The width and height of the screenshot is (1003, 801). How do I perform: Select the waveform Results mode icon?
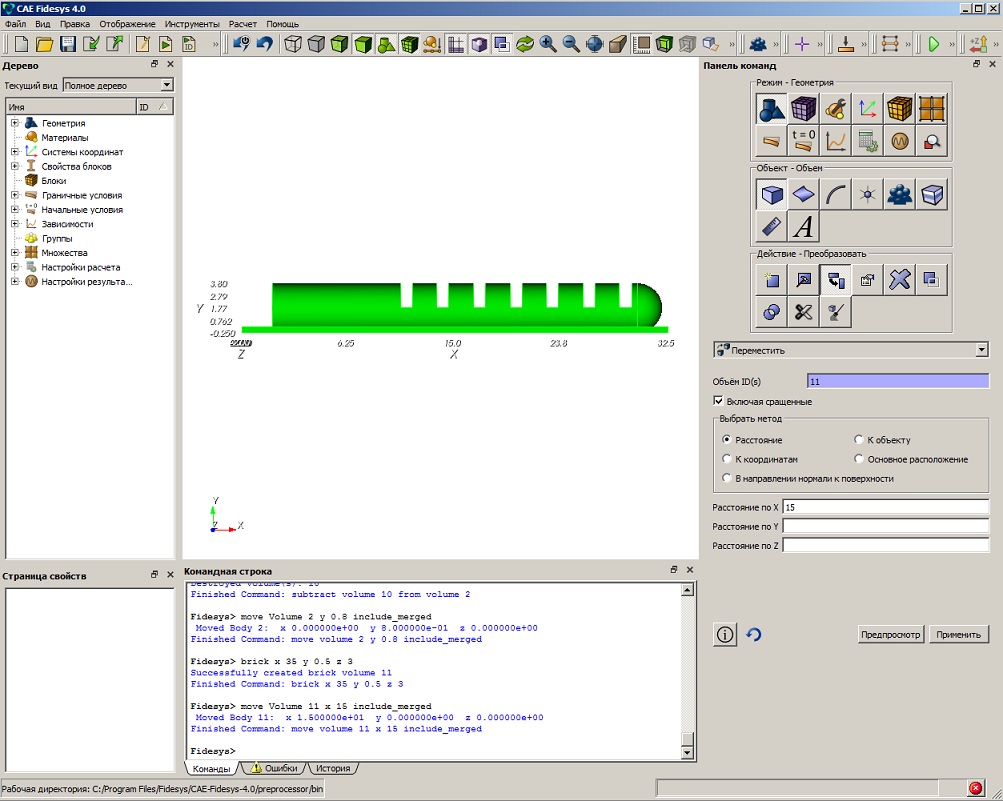899,141
